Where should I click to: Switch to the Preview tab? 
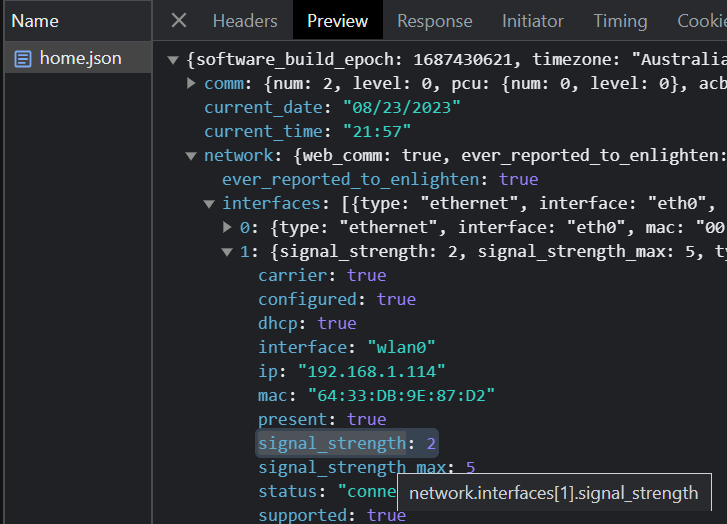click(337, 20)
